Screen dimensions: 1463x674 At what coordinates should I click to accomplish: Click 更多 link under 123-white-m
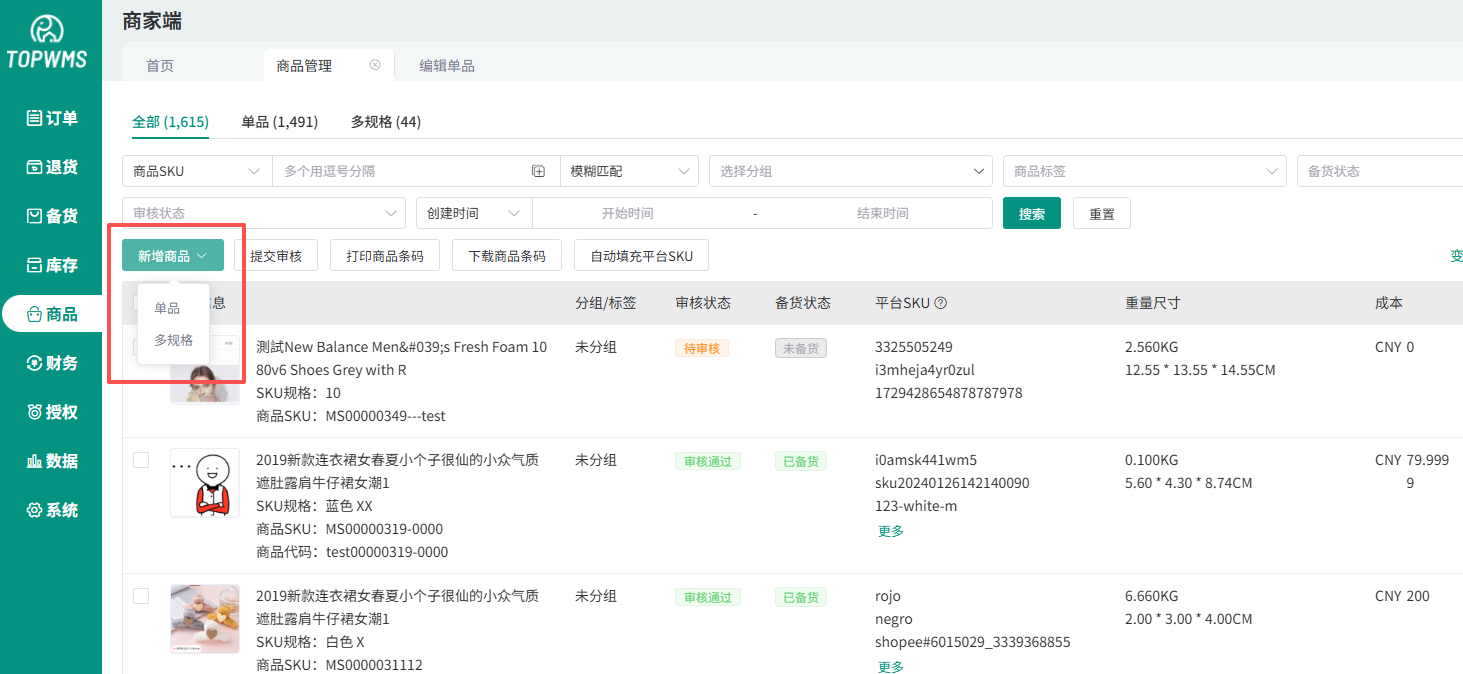coord(890,531)
